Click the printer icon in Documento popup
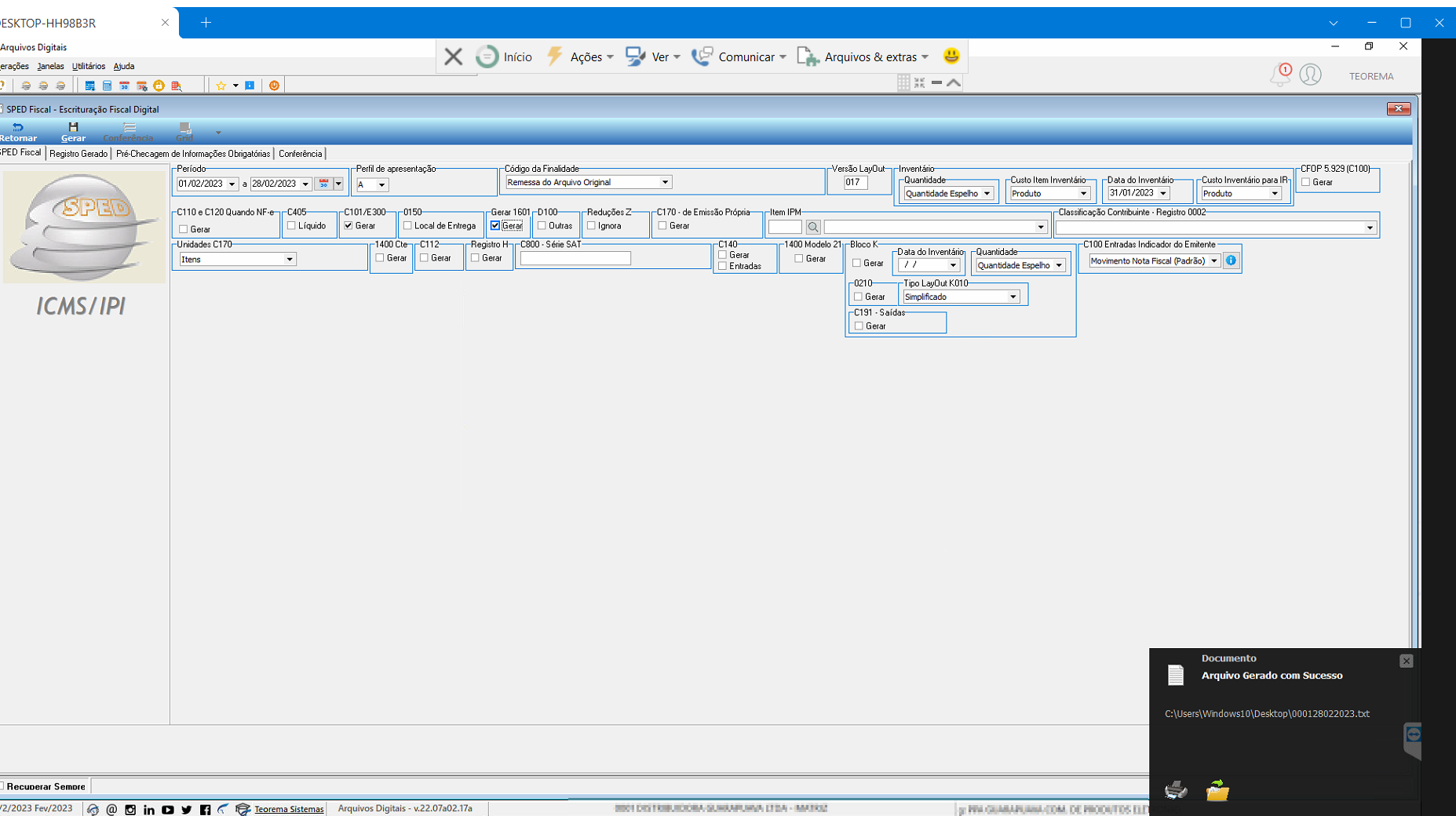1456x816 pixels. (1176, 789)
